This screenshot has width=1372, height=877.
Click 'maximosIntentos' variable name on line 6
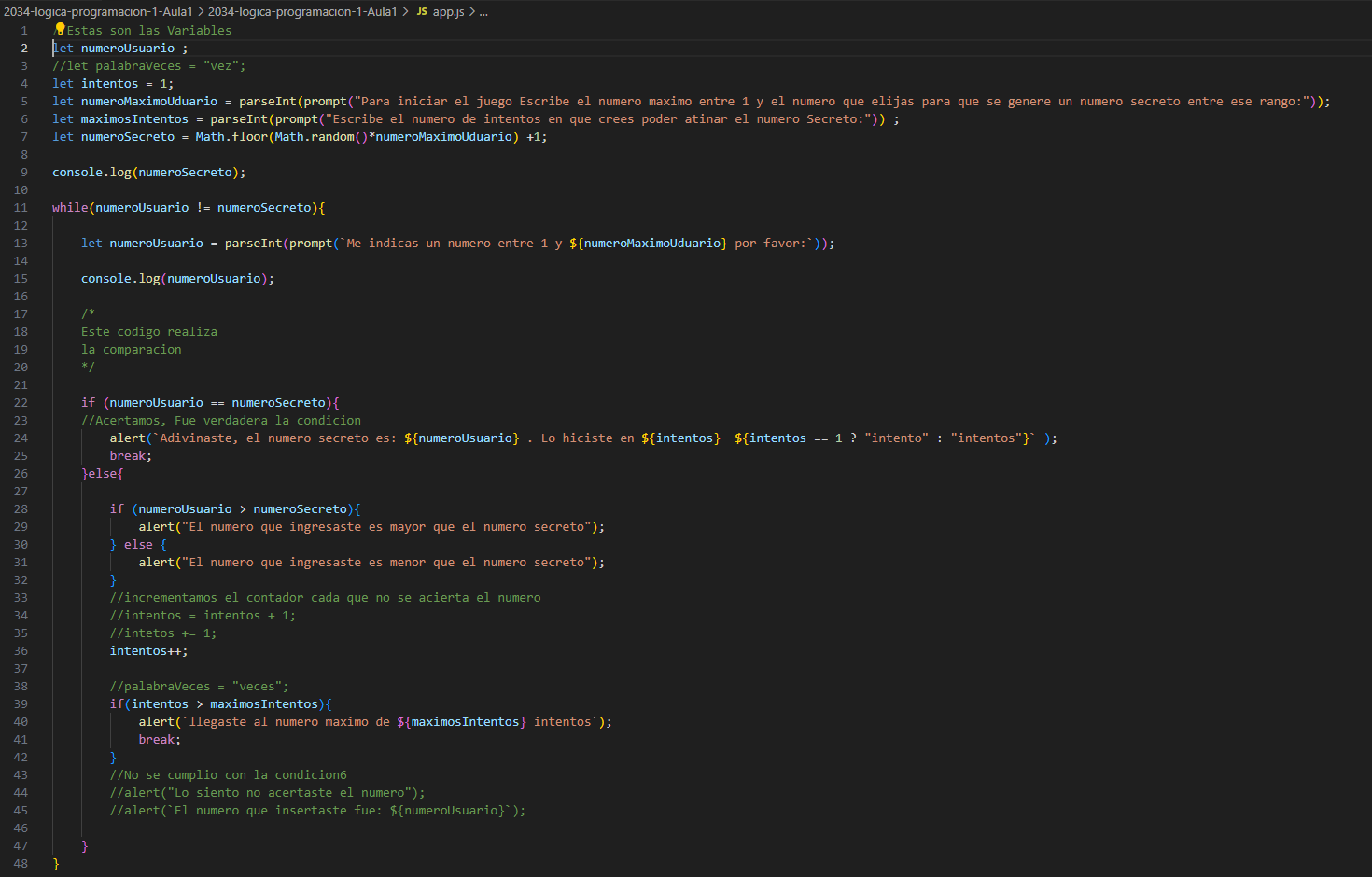click(x=134, y=118)
